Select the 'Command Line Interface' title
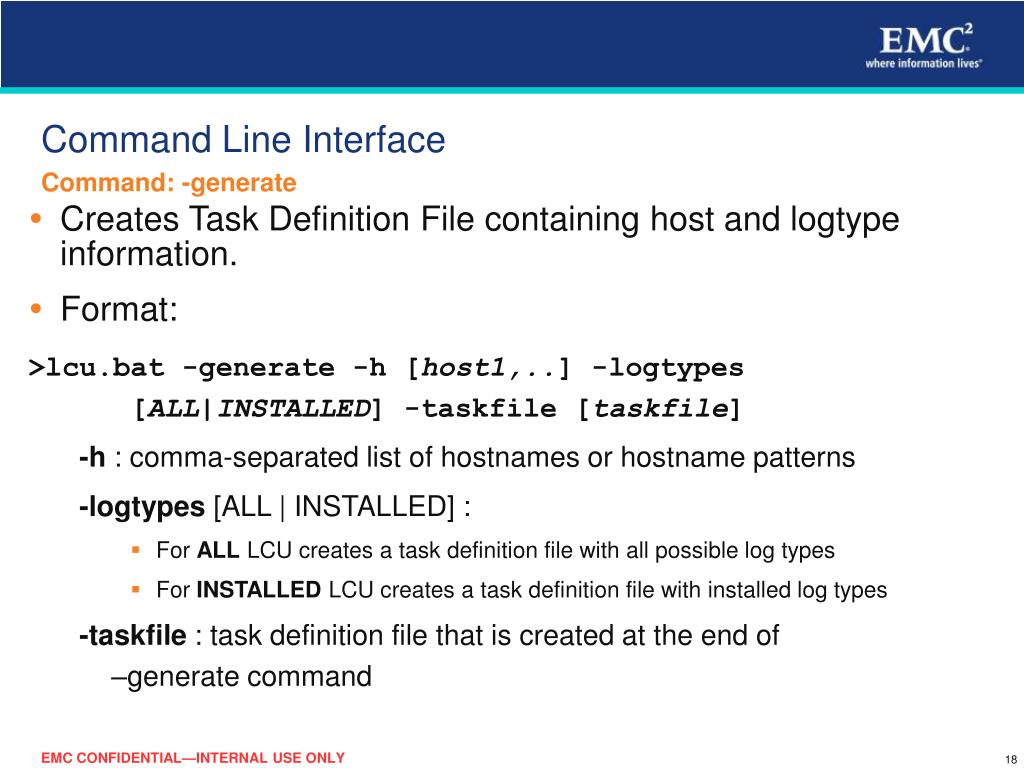Image resolution: width=1024 pixels, height=768 pixels. (243, 140)
